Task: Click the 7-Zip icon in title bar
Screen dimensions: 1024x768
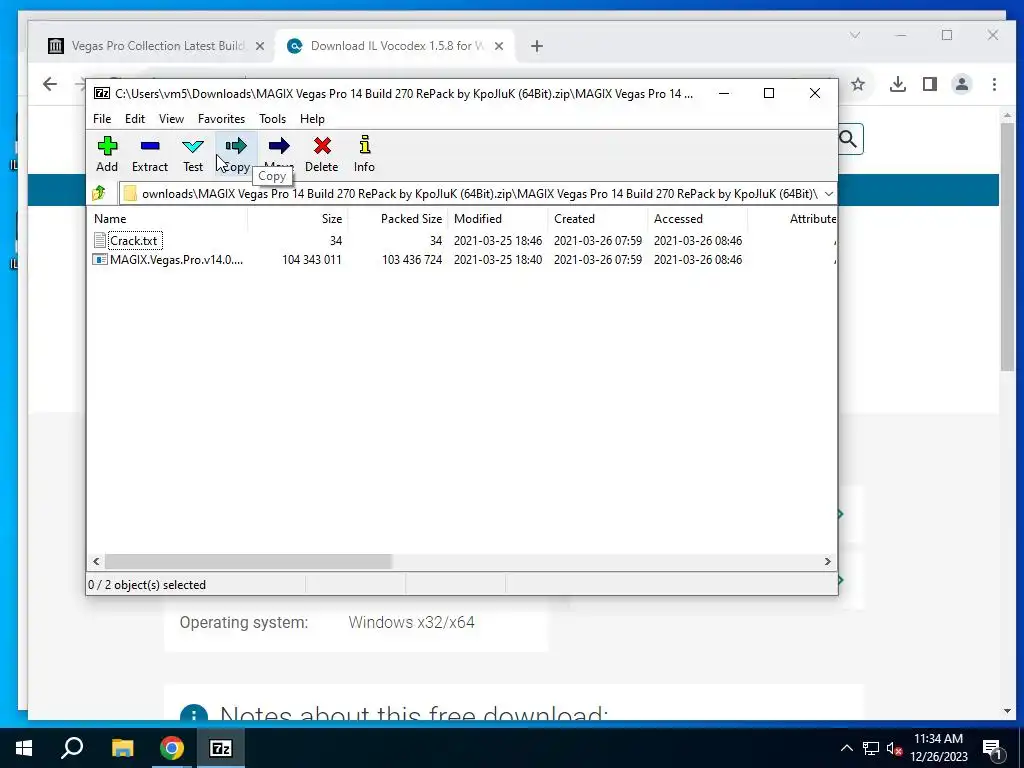Action: [x=102, y=93]
